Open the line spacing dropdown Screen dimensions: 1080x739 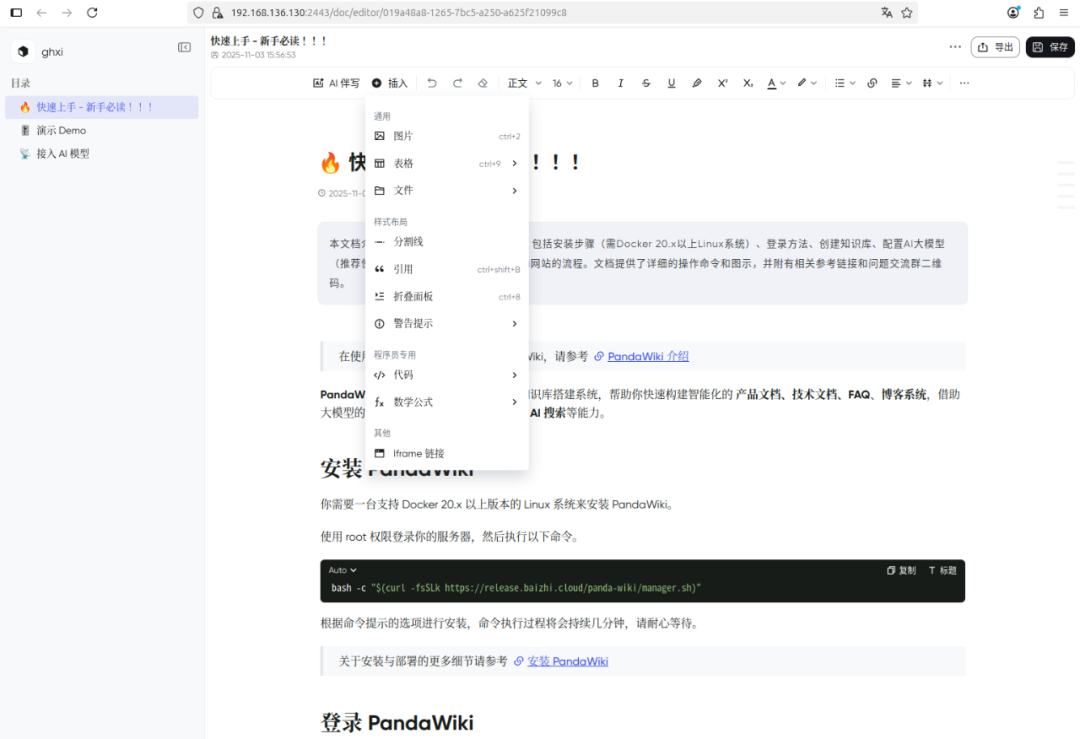coord(933,83)
